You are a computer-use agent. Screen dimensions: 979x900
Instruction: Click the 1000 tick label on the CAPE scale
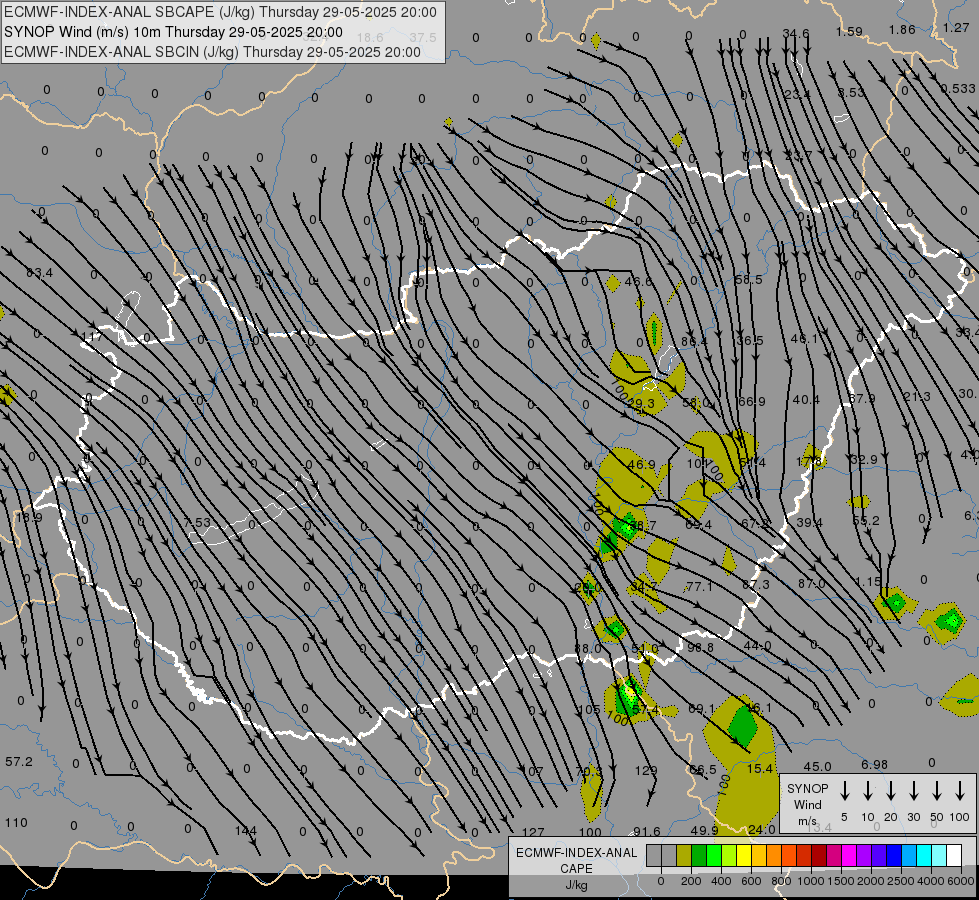[x=810, y=881]
